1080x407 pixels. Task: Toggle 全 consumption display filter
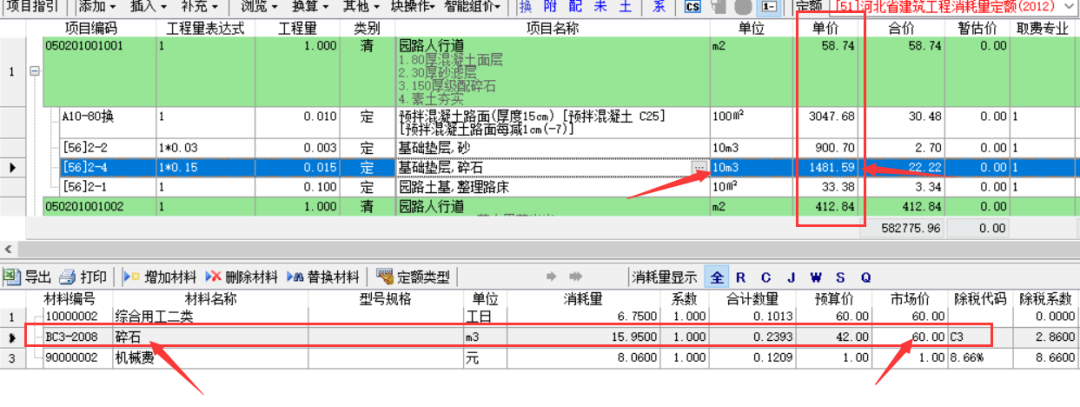point(718,277)
